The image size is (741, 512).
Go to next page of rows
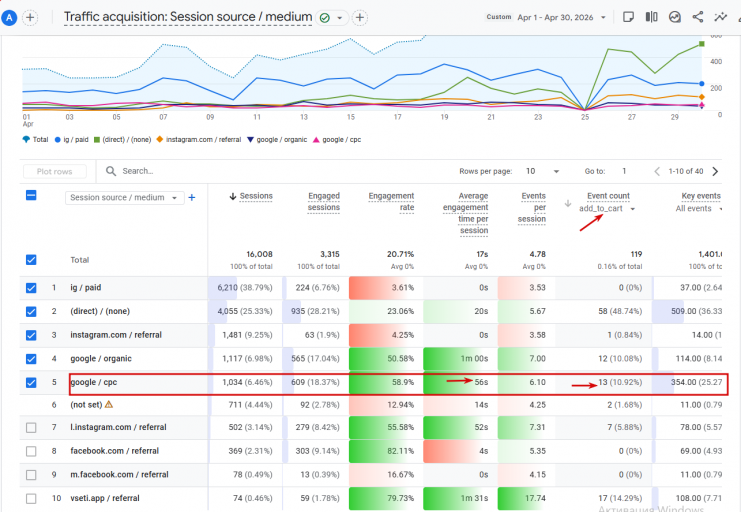pos(715,171)
